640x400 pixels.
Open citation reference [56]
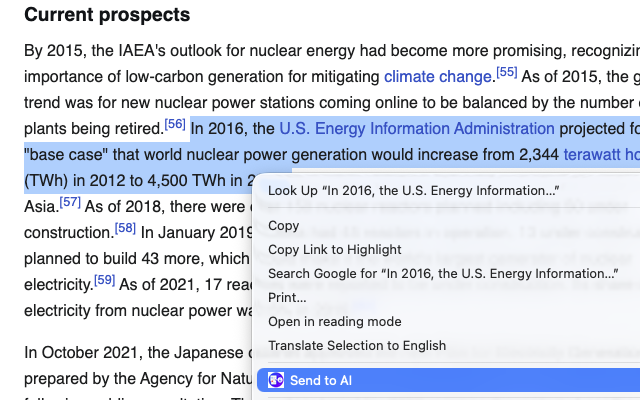(x=175, y=124)
